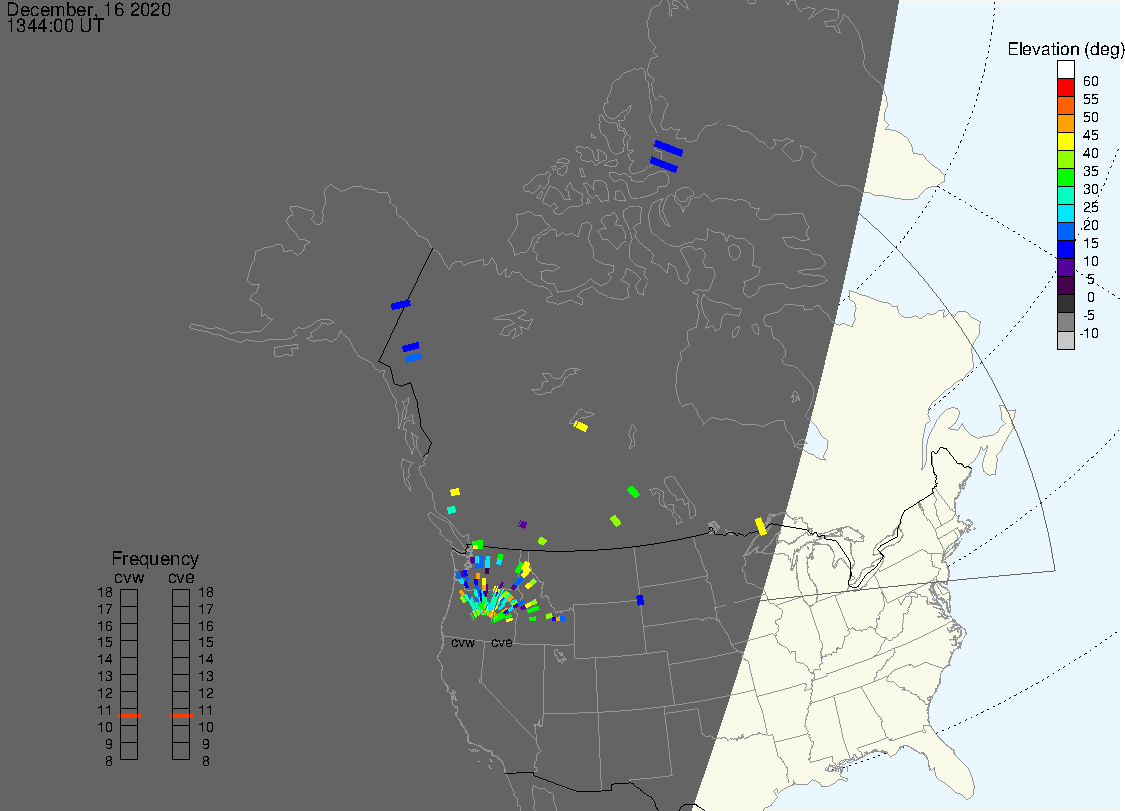The image size is (1125, 811).
Task: Click the white top swatch in Elevation legend
Action: [1065, 69]
